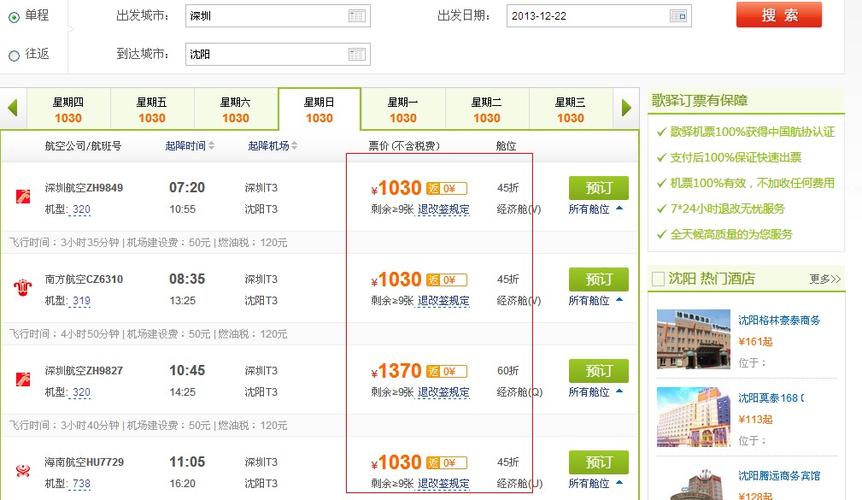
Task: Open aircraft type 738 link for HU7729
Action: tap(81, 484)
